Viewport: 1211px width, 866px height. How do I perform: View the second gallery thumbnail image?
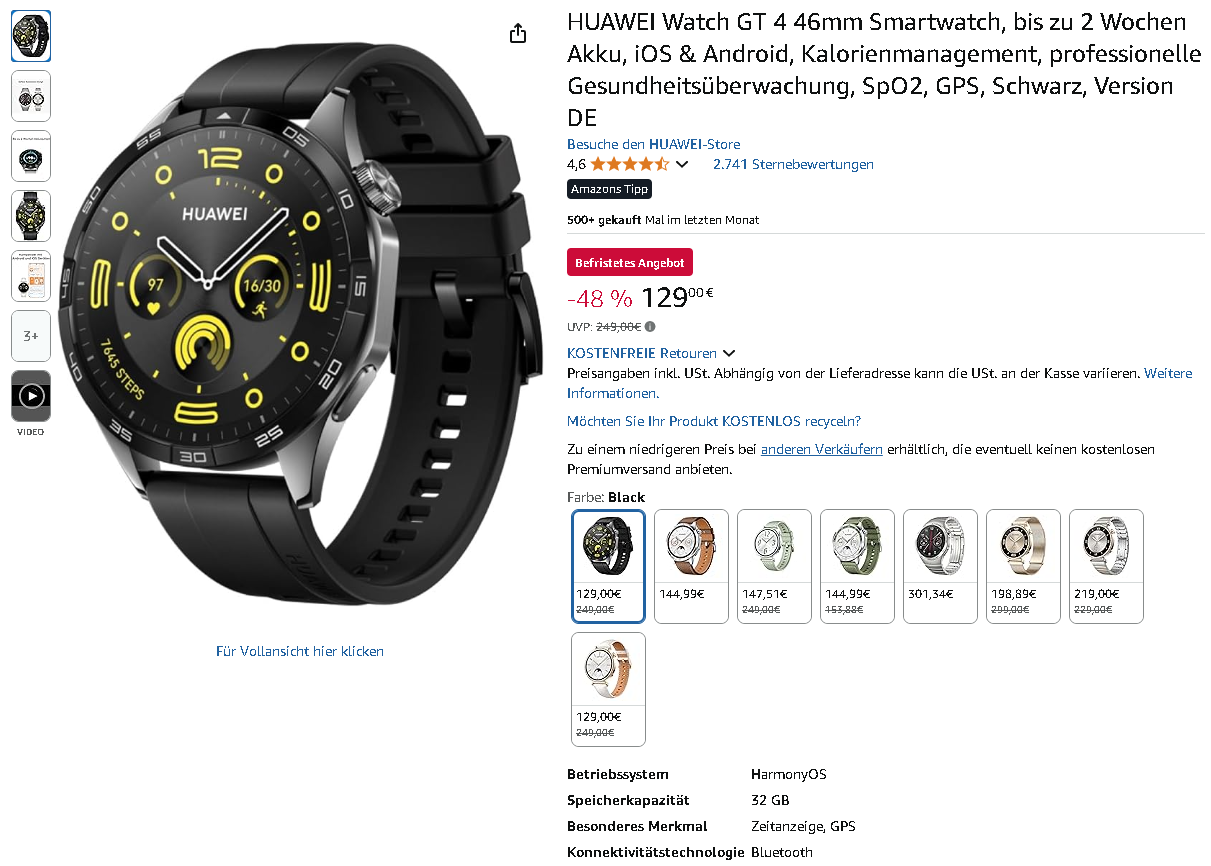[x=31, y=96]
